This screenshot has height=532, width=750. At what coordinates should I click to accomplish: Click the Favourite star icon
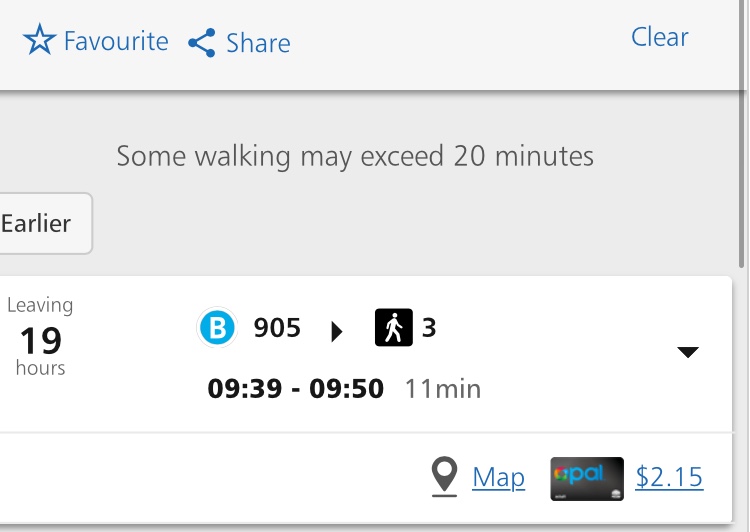39,42
